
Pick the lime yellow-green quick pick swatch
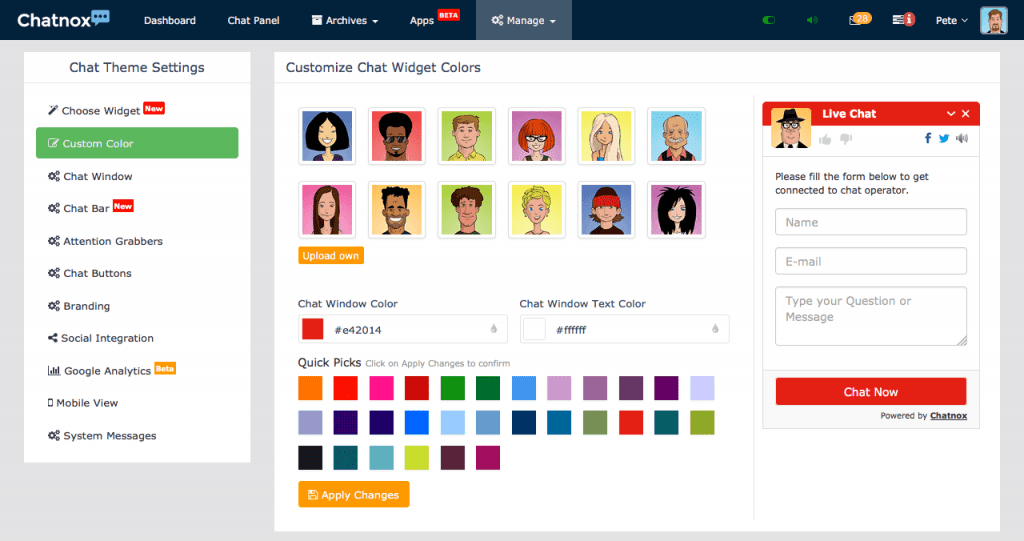pyautogui.click(x=417, y=458)
